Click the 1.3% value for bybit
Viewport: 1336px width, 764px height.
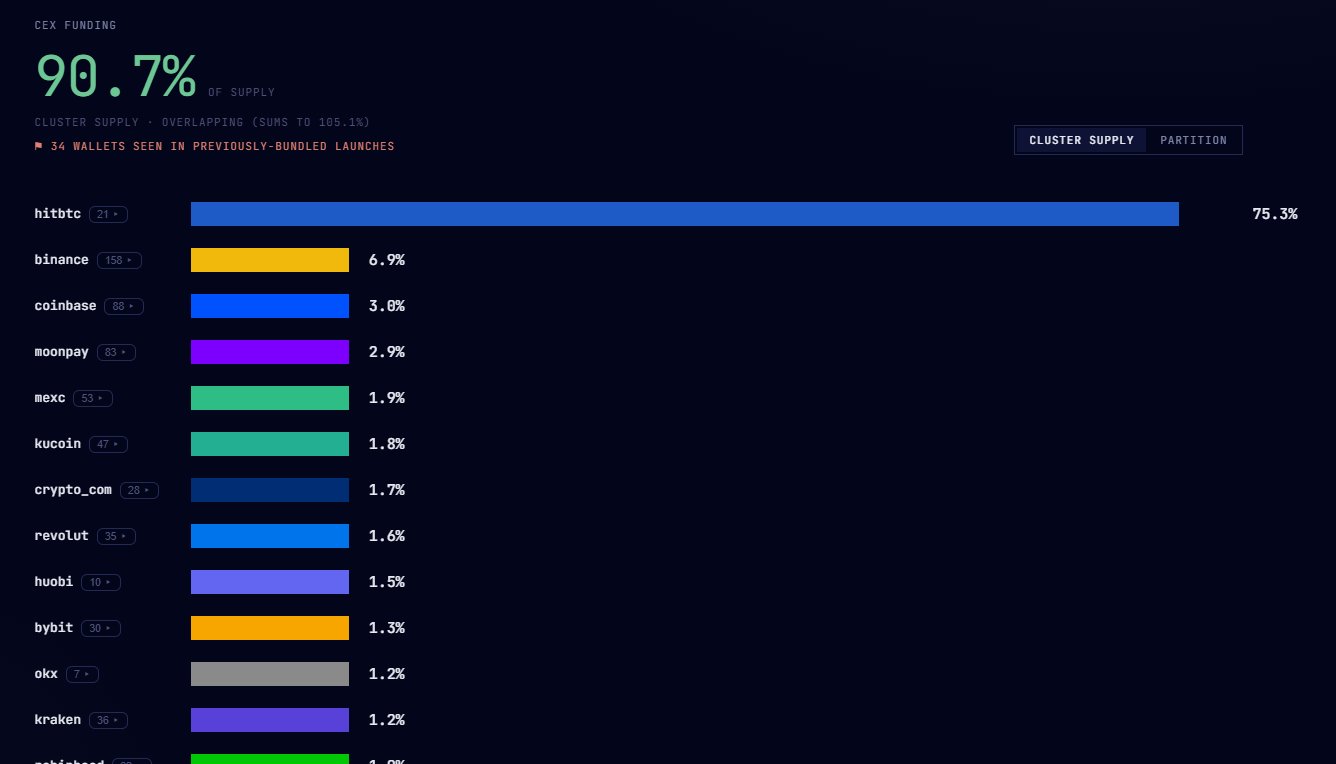(x=387, y=628)
